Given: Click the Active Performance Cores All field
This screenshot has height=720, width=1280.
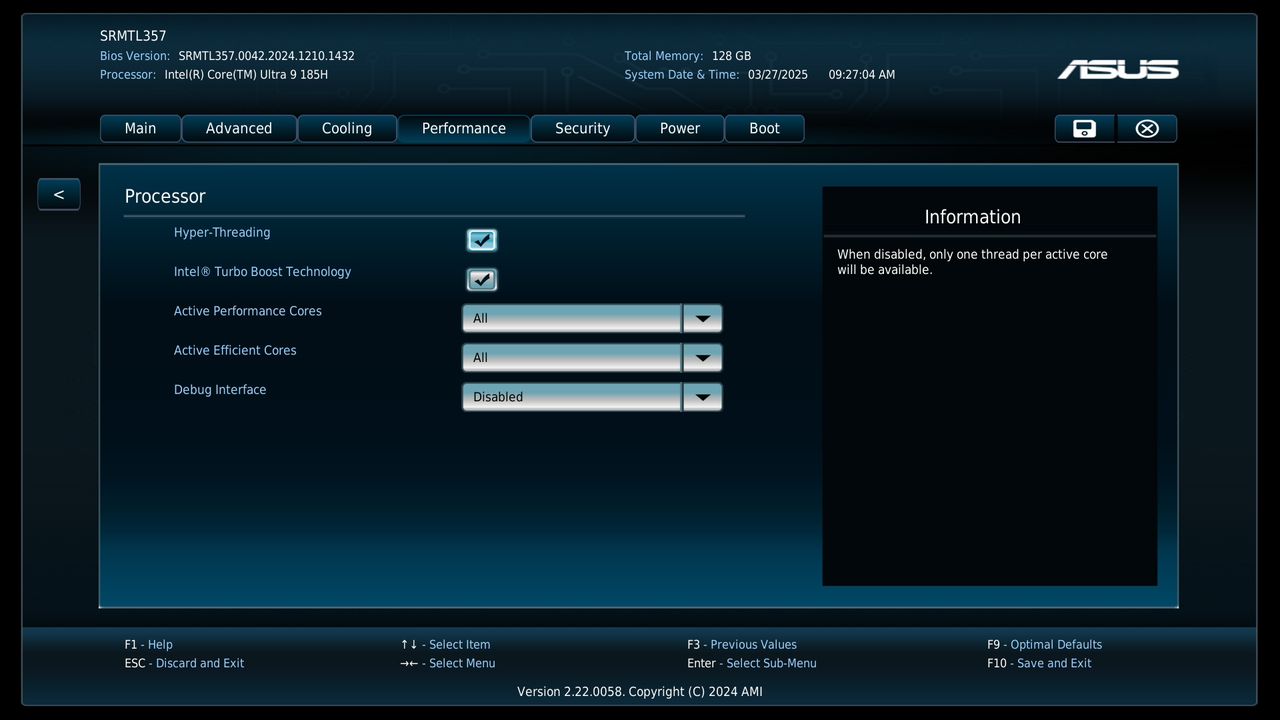Looking at the screenshot, I should click(x=572, y=318).
